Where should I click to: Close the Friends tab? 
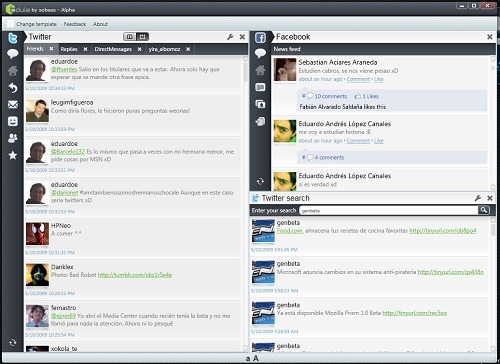pyautogui.click(x=51, y=49)
